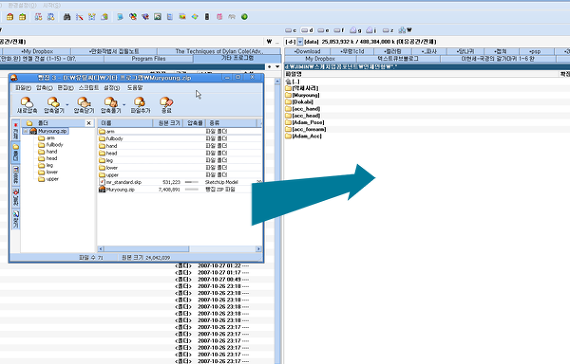Click the 압축열기 (open archive) toolbar icon
The image size is (570, 364).
point(53,105)
